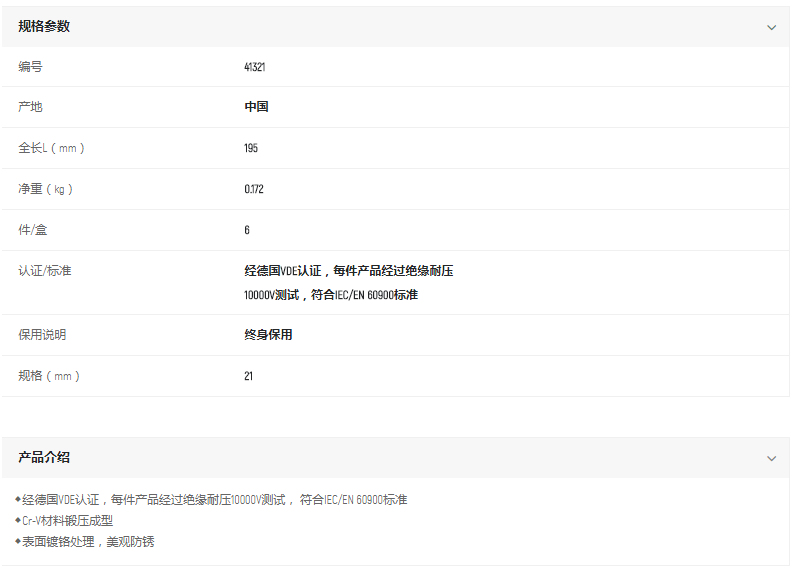Image resolution: width=795 pixels, height=573 pixels.
Task: Click the 件/盒 quantity value 6
Action: point(247,230)
